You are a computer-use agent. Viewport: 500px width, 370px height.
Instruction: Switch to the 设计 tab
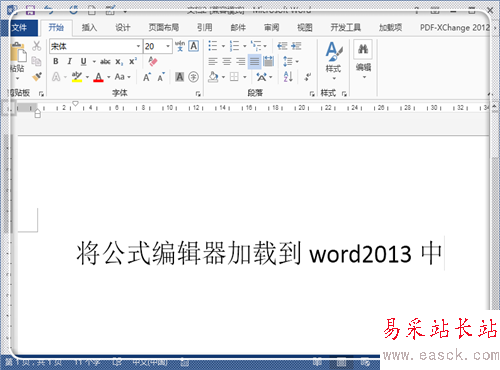pos(123,27)
